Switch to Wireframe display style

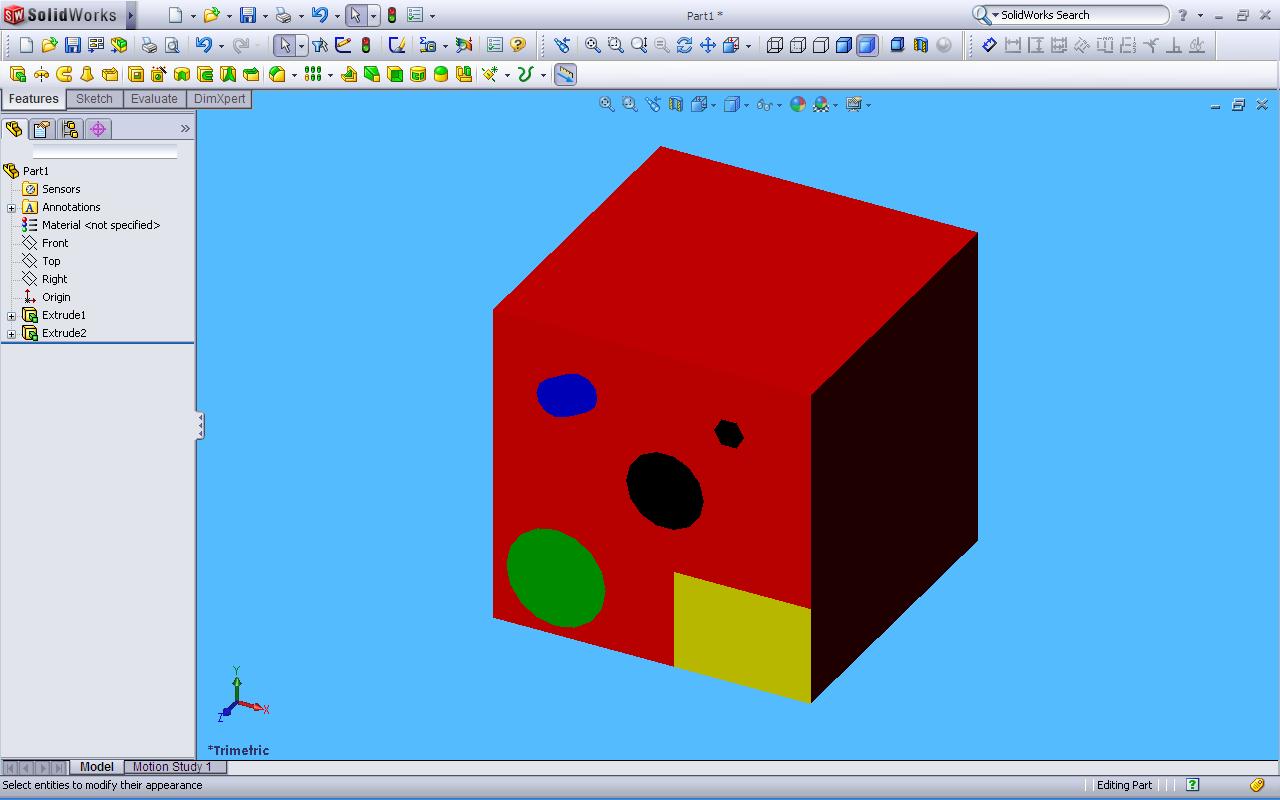[x=775, y=45]
